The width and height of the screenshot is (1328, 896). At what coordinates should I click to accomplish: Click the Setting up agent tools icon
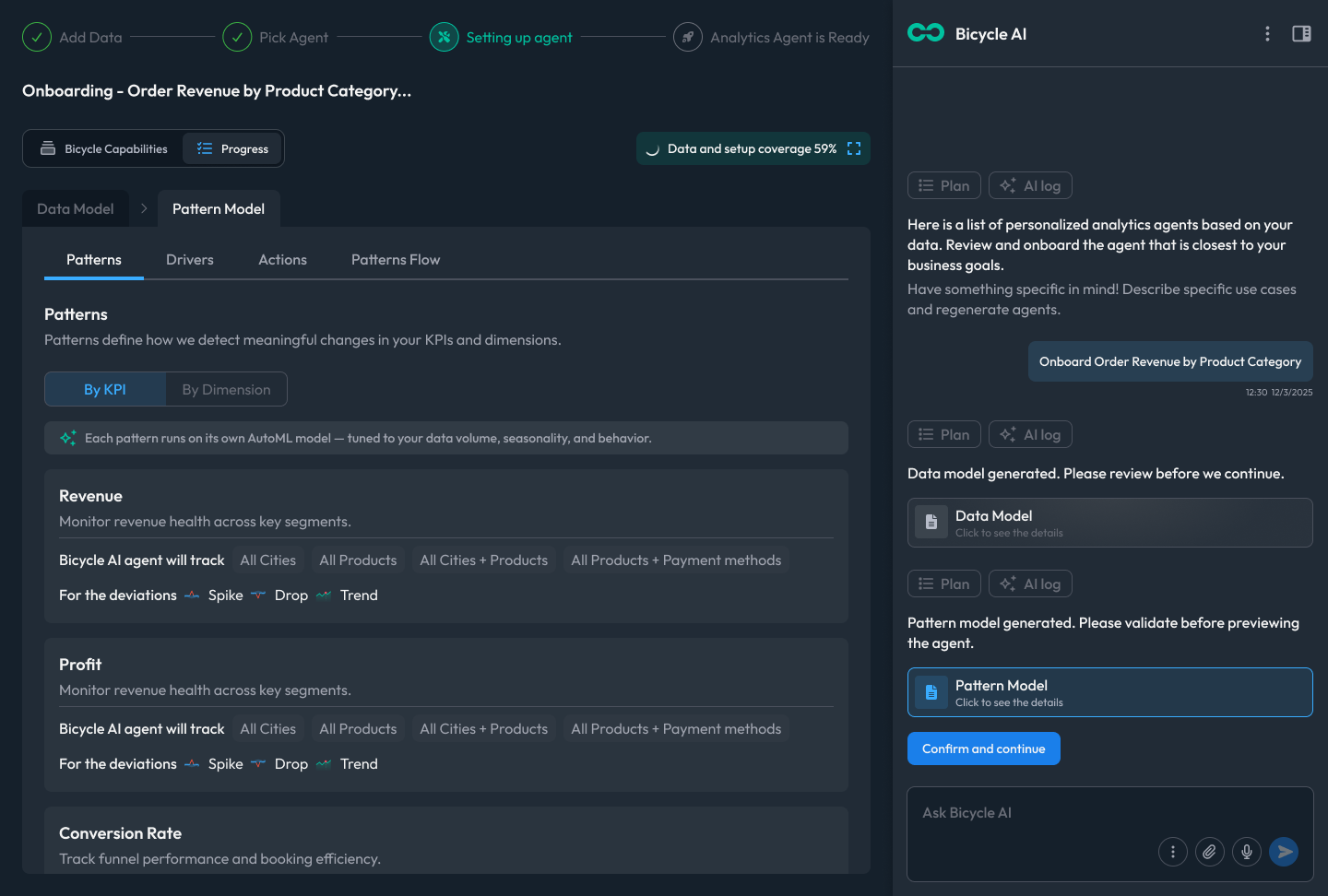click(x=444, y=37)
